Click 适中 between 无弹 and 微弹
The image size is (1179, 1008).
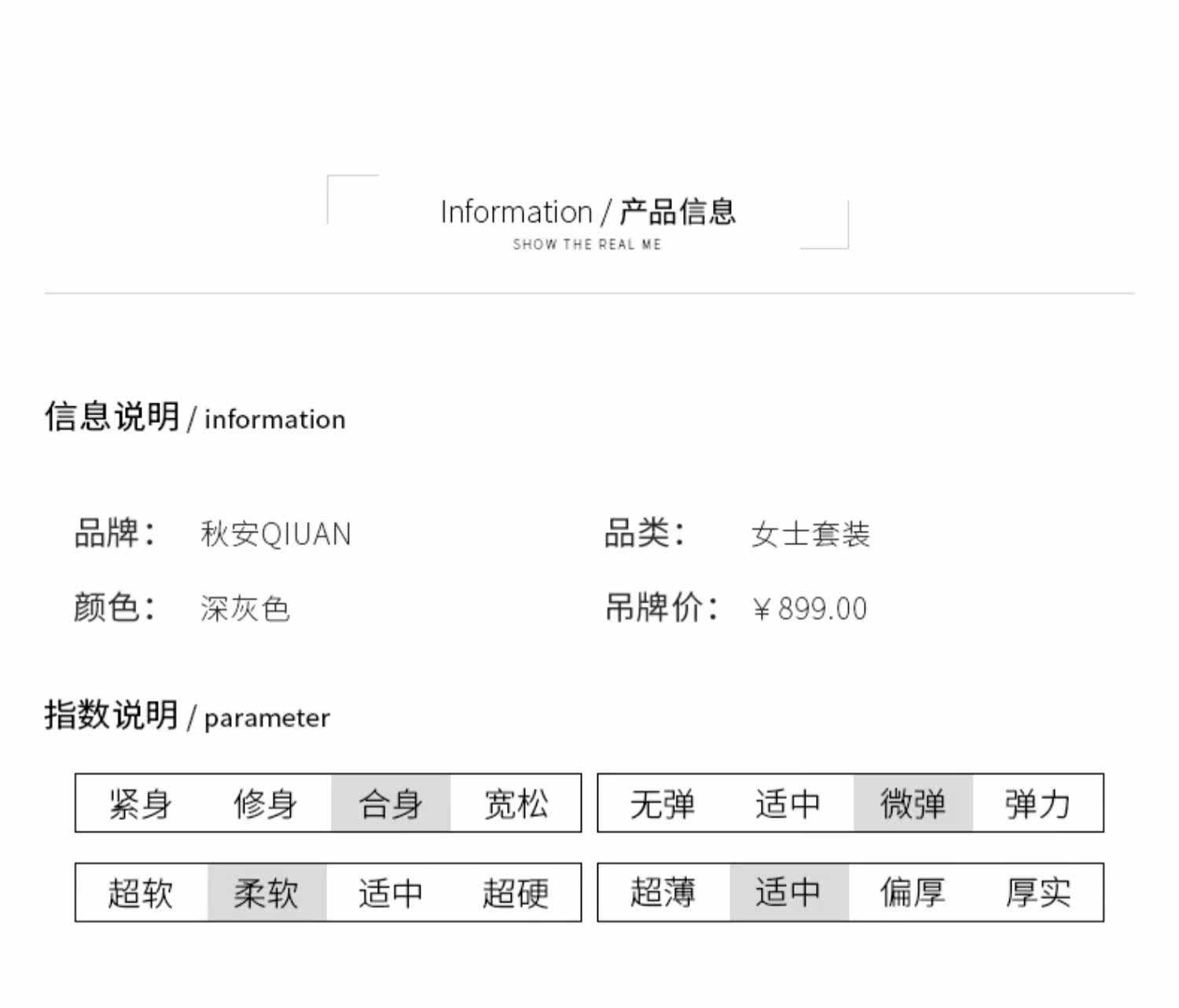pos(788,804)
